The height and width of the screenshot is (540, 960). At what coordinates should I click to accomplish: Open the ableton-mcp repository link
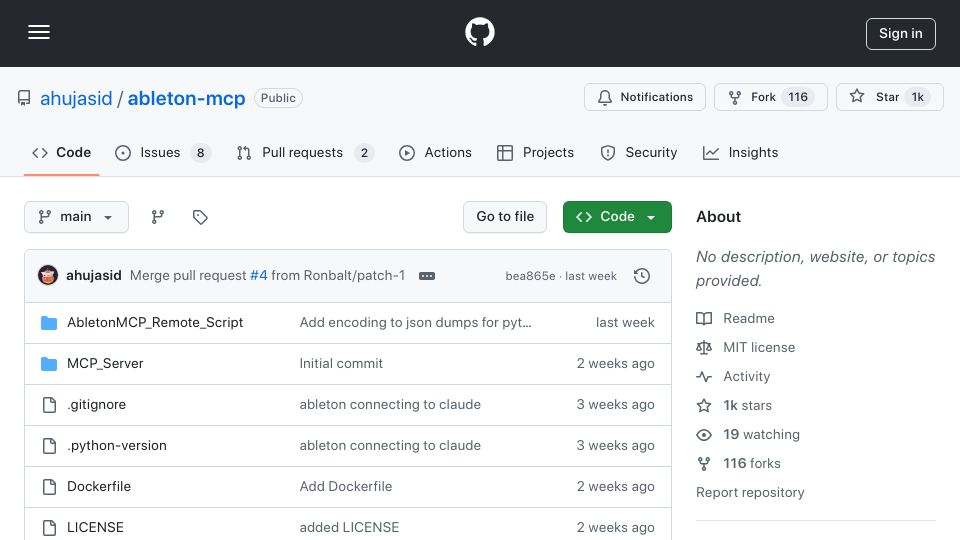tap(186, 98)
